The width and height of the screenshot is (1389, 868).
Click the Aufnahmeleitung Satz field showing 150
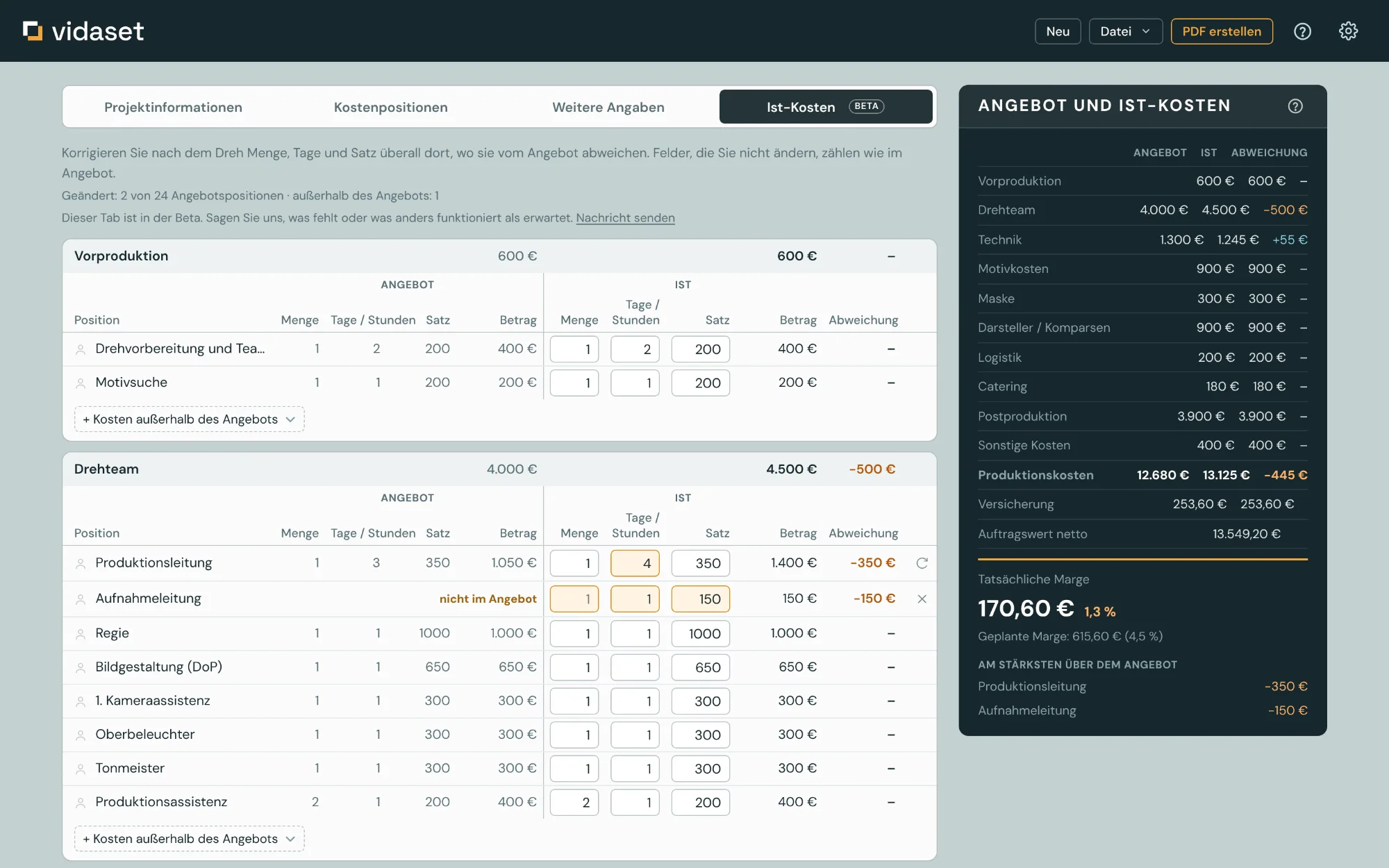(x=700, y=599)
